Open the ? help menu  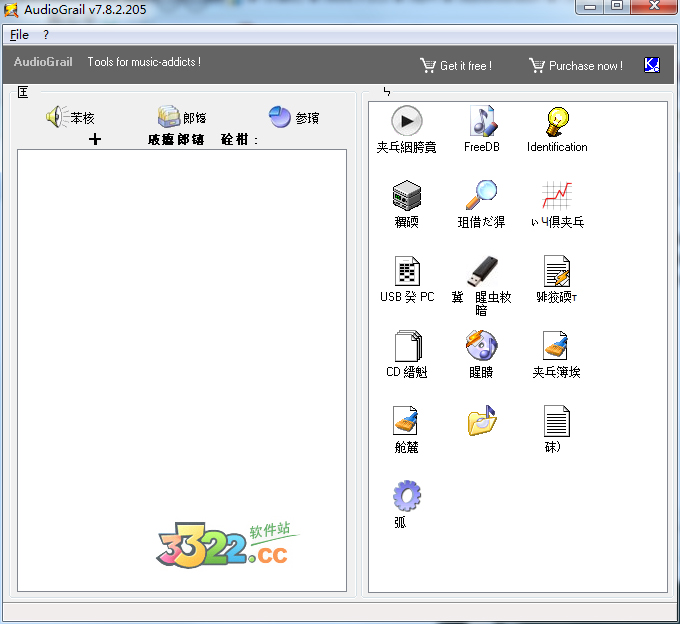coord(46,35)
